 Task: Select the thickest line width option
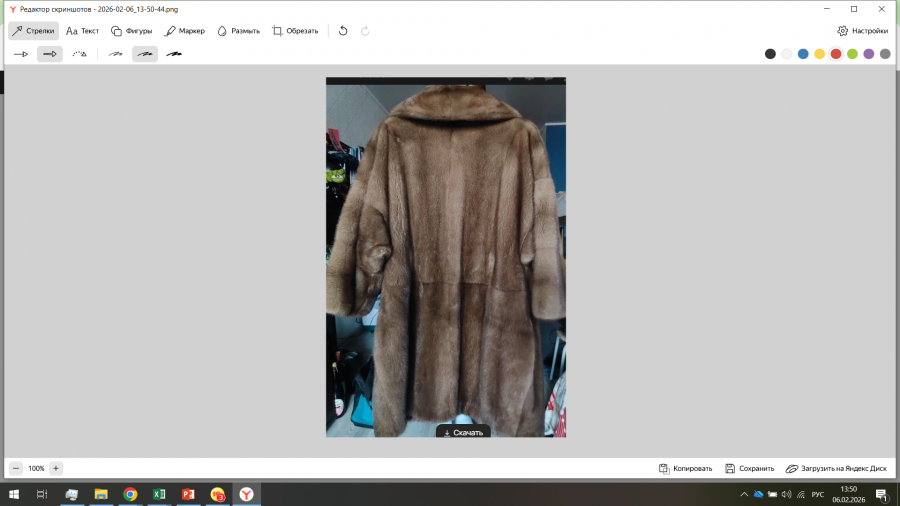click(x=174, y=54)
